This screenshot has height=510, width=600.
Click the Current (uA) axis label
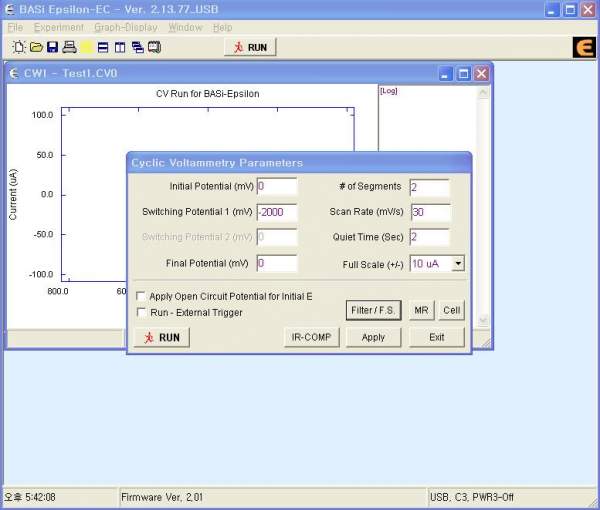pos(13,194)
